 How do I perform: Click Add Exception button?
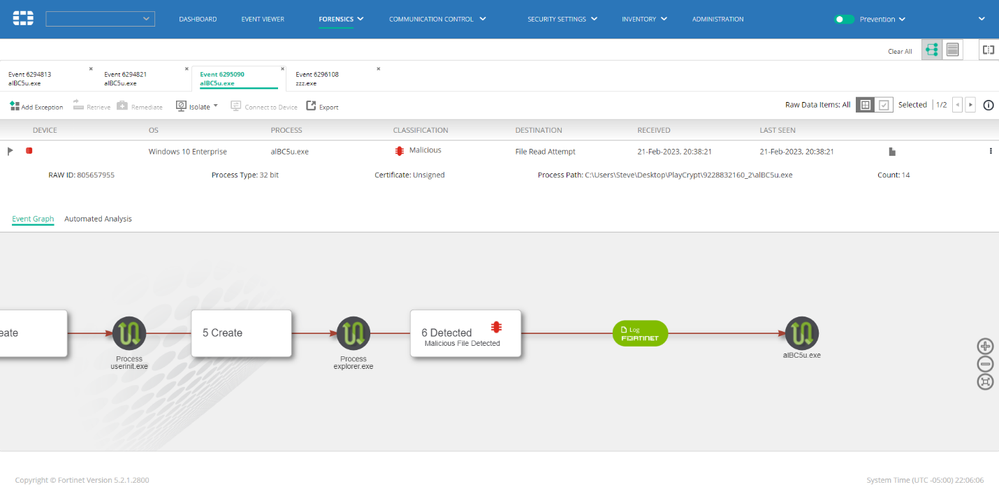[x=36, y=106]
